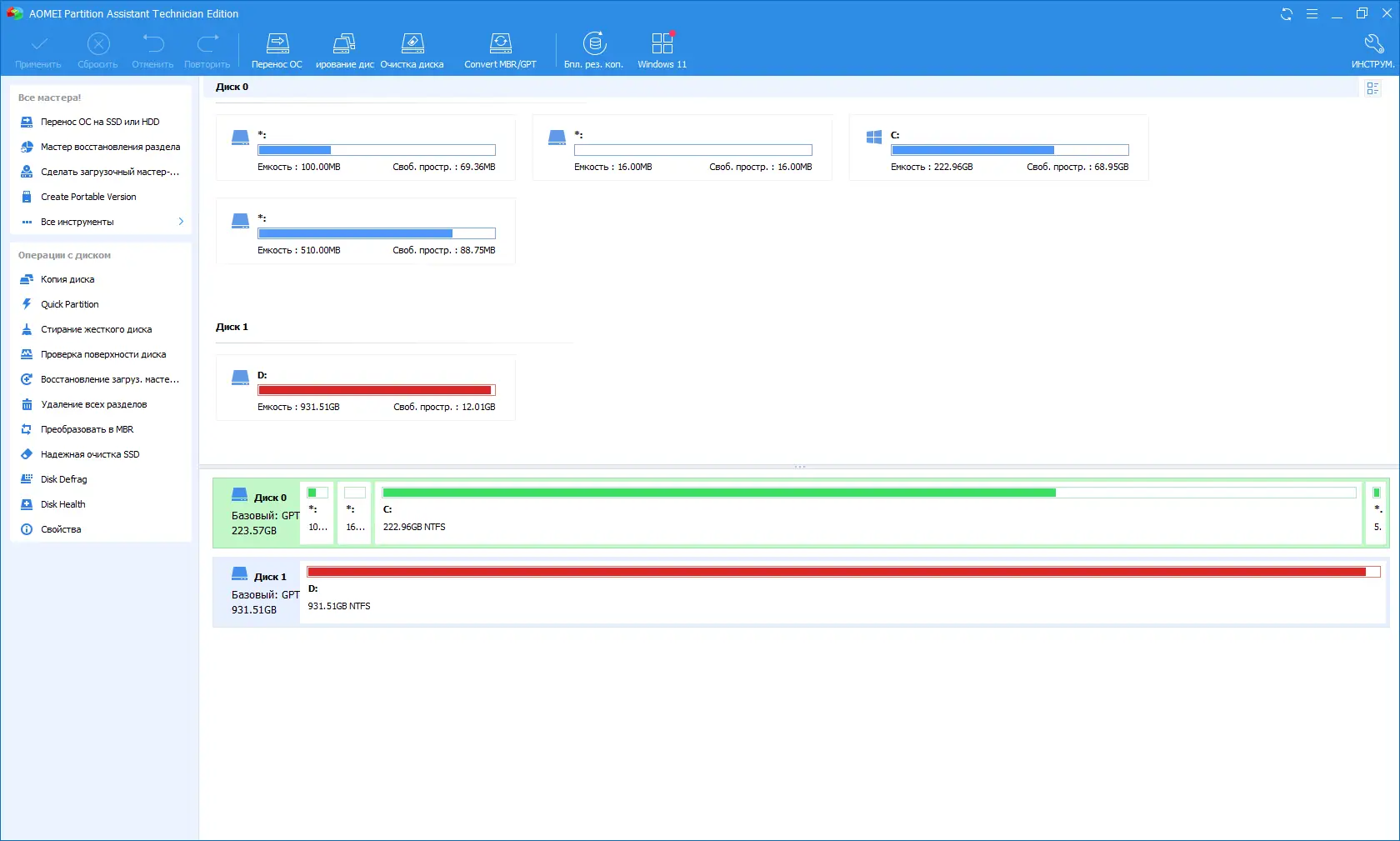Open Convert MBR/GPT tool
The width and height of the screenshot is (1400, 841).
click(x=500, y=51)
